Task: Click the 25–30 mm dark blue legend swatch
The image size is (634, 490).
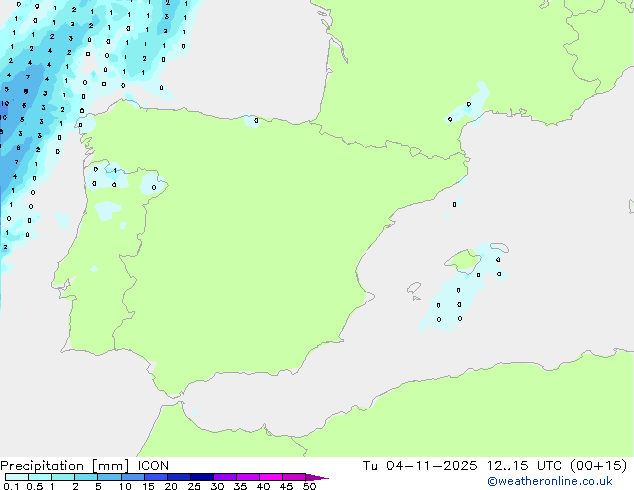Action: coord(202,477)
